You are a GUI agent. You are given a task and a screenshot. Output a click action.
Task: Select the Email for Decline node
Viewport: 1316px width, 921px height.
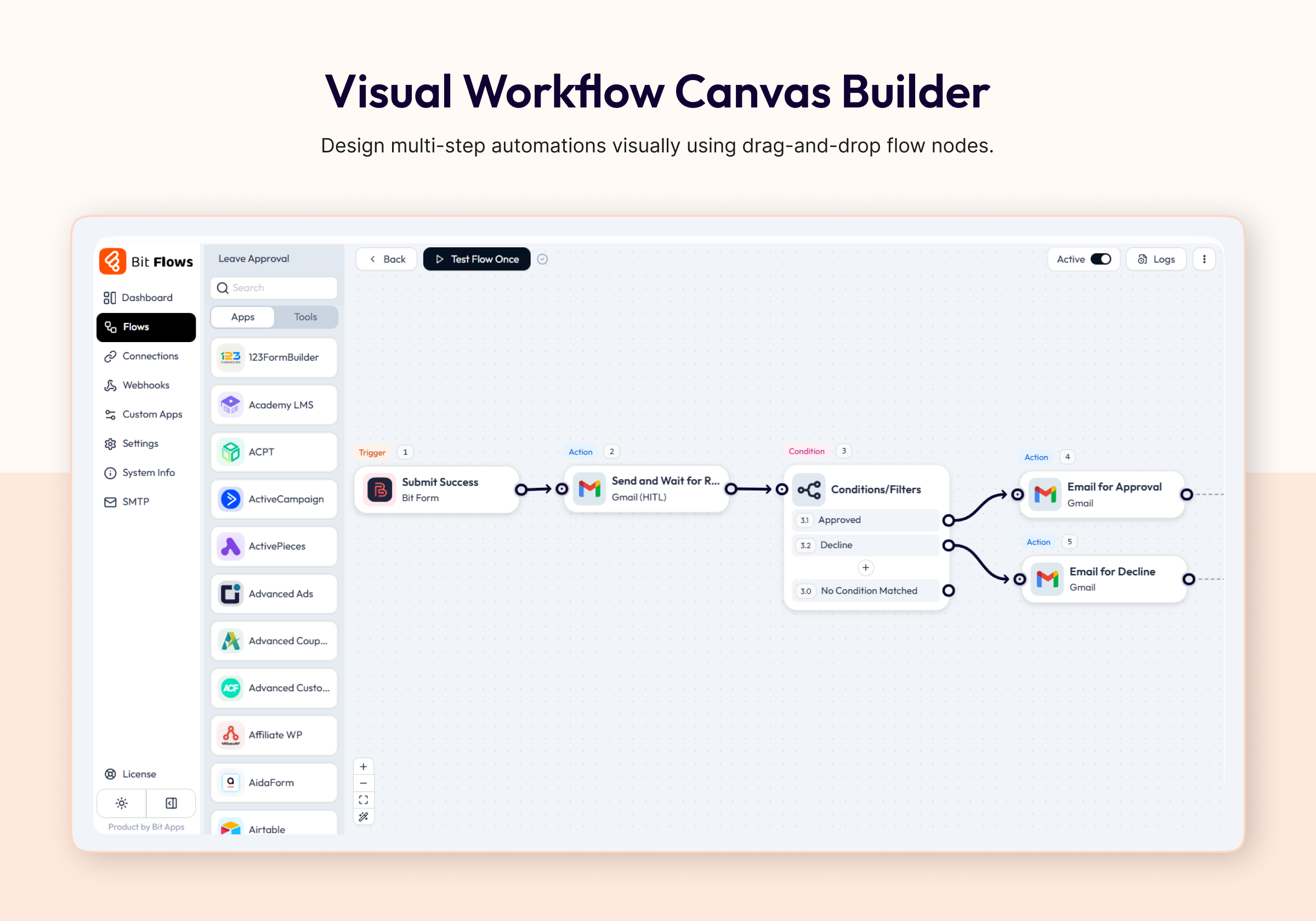click(1104, 579)
